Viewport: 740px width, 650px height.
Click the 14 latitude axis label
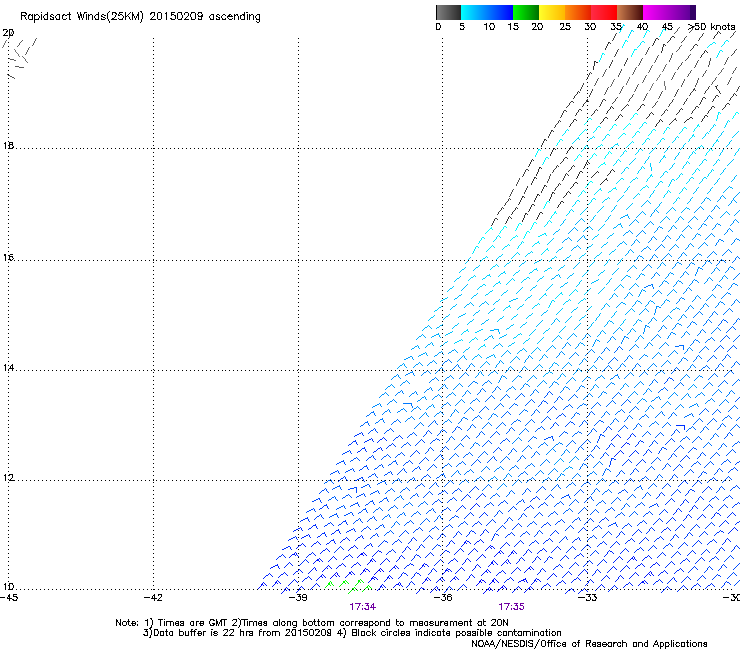[8, 368]
